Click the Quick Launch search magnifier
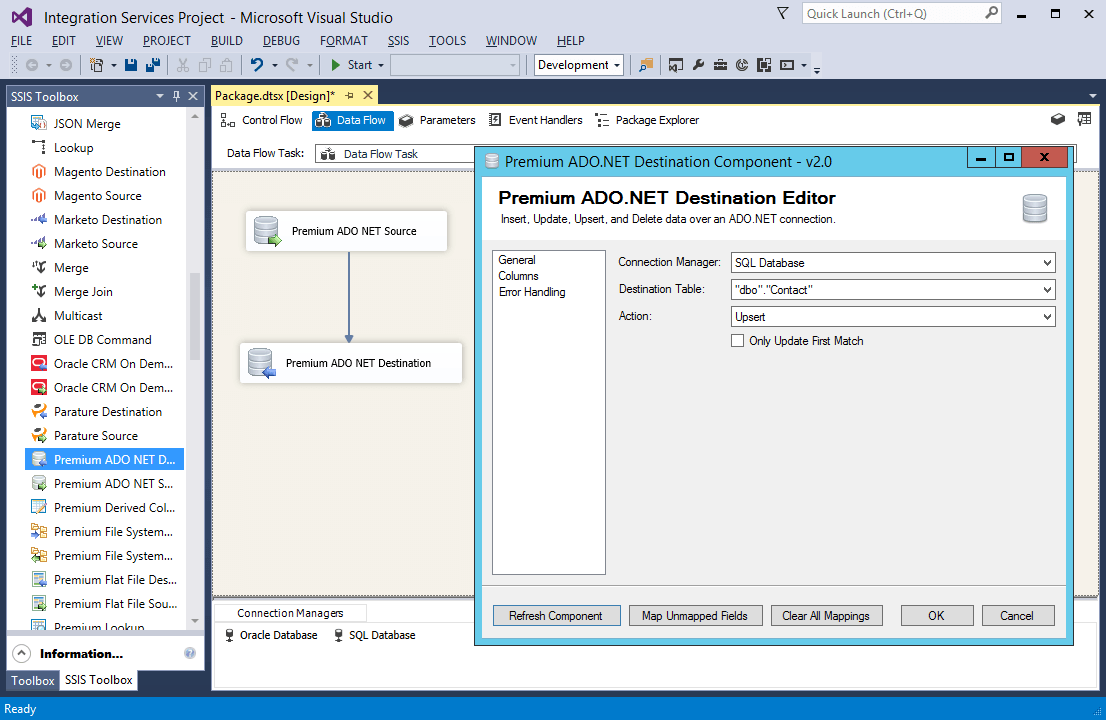The width and height of the screenshot is (1106, 720). point(991,13)
